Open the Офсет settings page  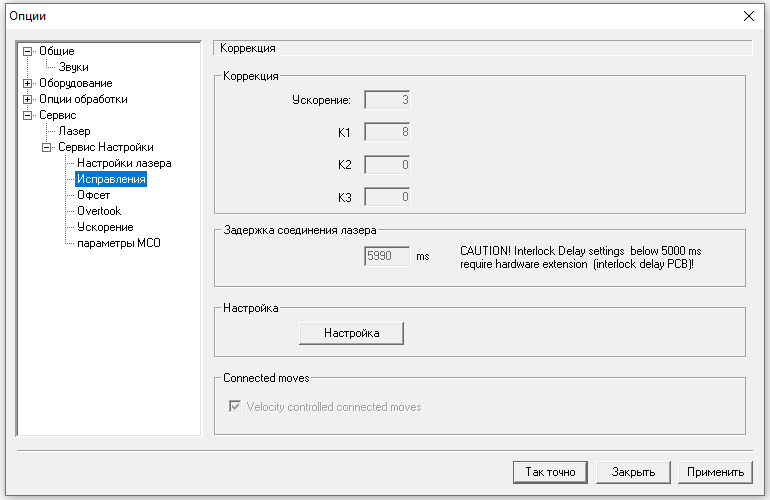coord(93,196)
